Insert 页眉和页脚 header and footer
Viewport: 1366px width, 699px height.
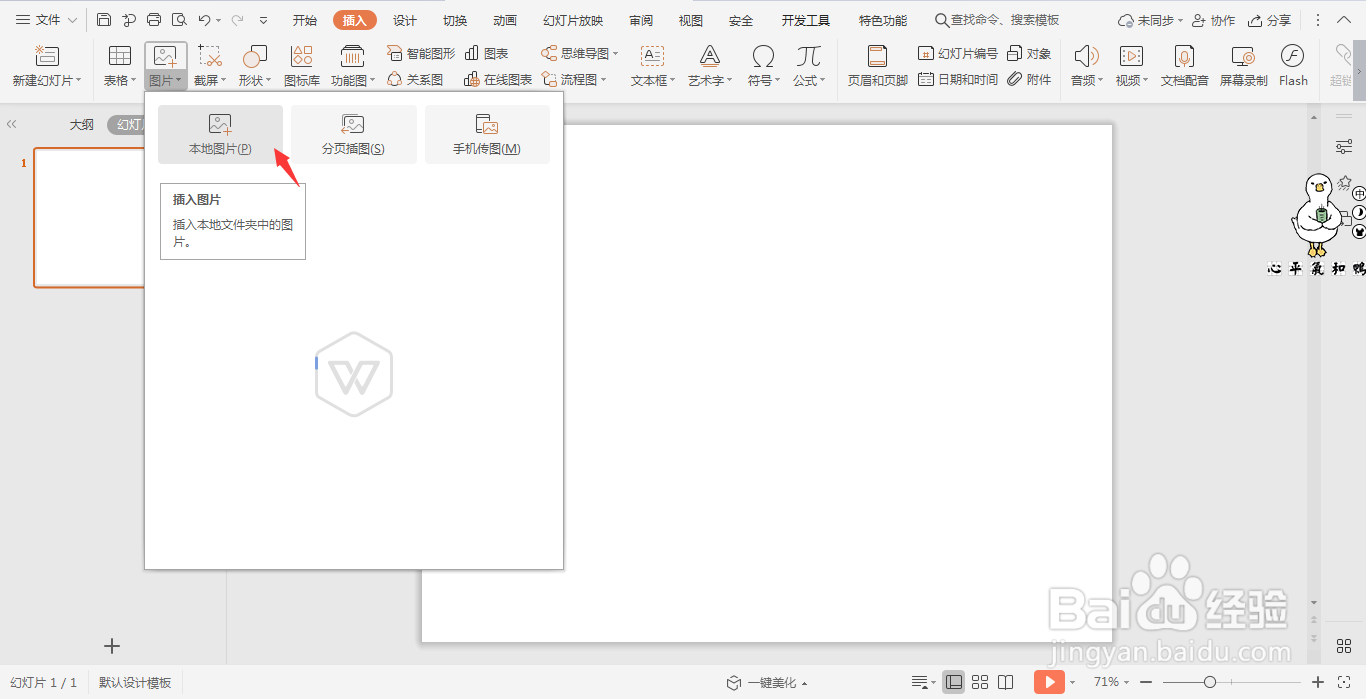point(877,66)
